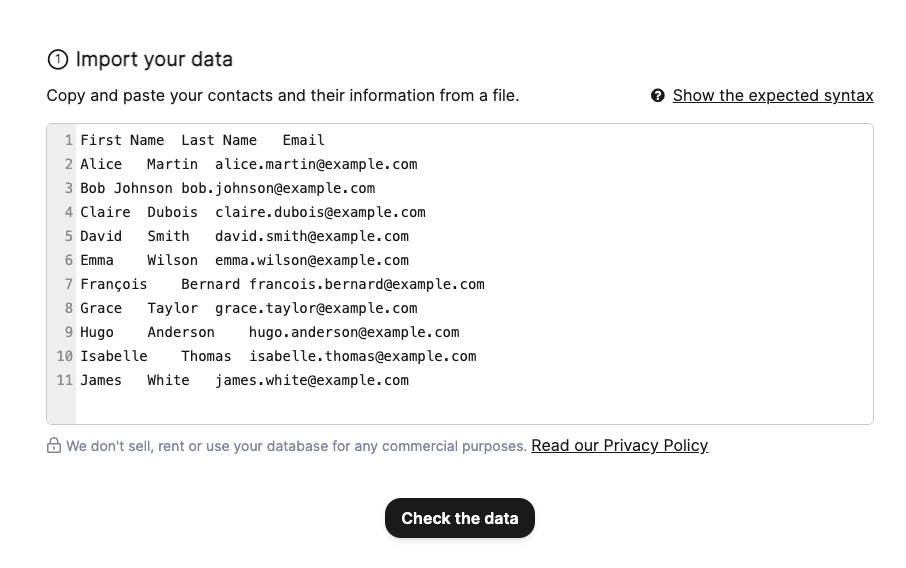Click the François Bernard row
This screenshot has width=906, height=568.
(x=282, y=284)
